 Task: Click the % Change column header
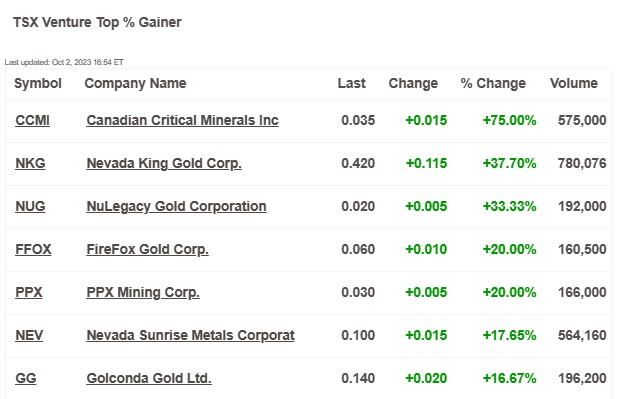(493, 84)
